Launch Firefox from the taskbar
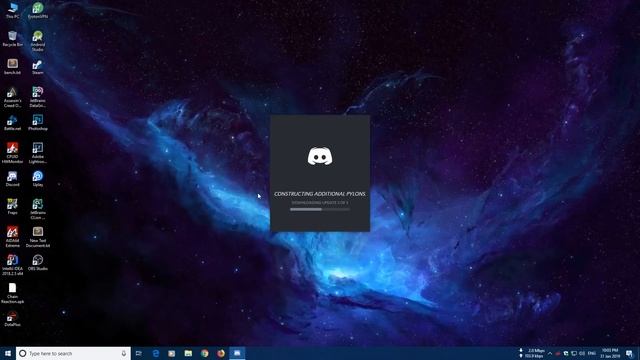 click(x=221, y=353)
